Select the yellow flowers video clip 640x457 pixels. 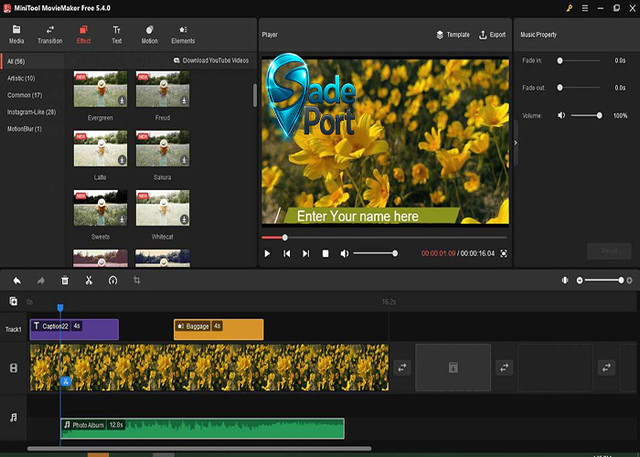[x=209, y=367]
